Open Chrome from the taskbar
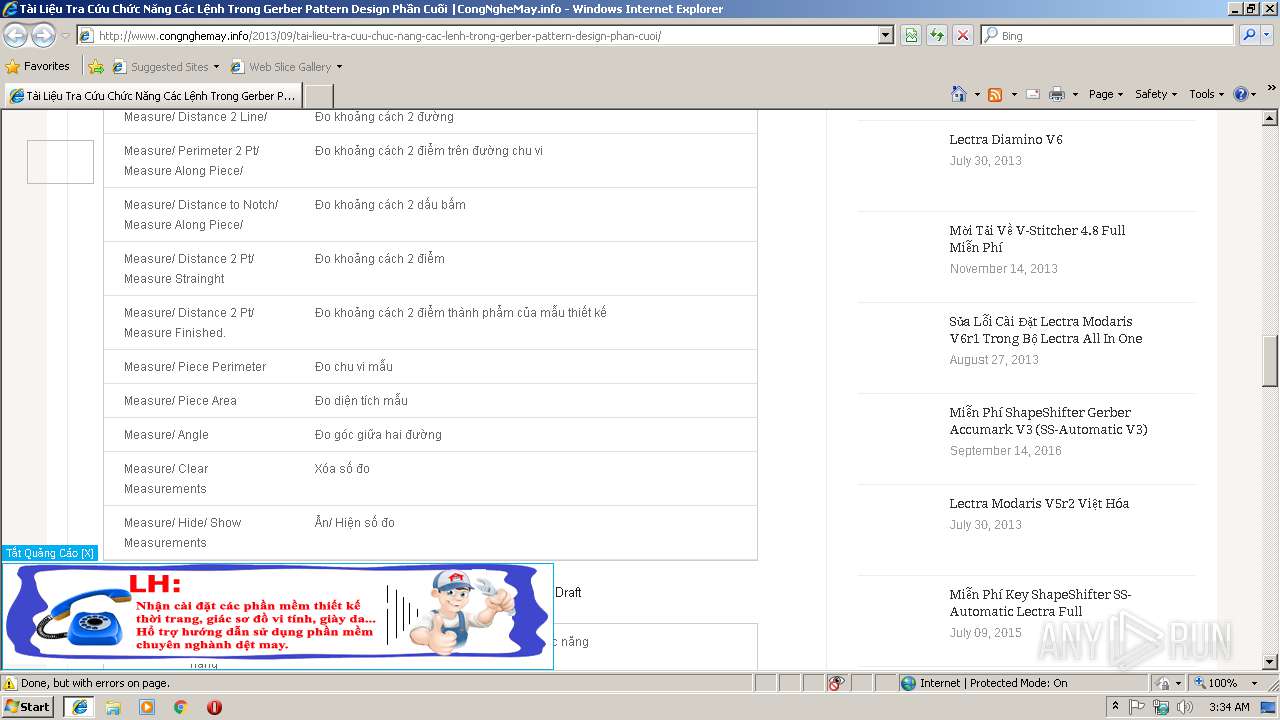This screenshot has width=1280, height=720. 181,707
